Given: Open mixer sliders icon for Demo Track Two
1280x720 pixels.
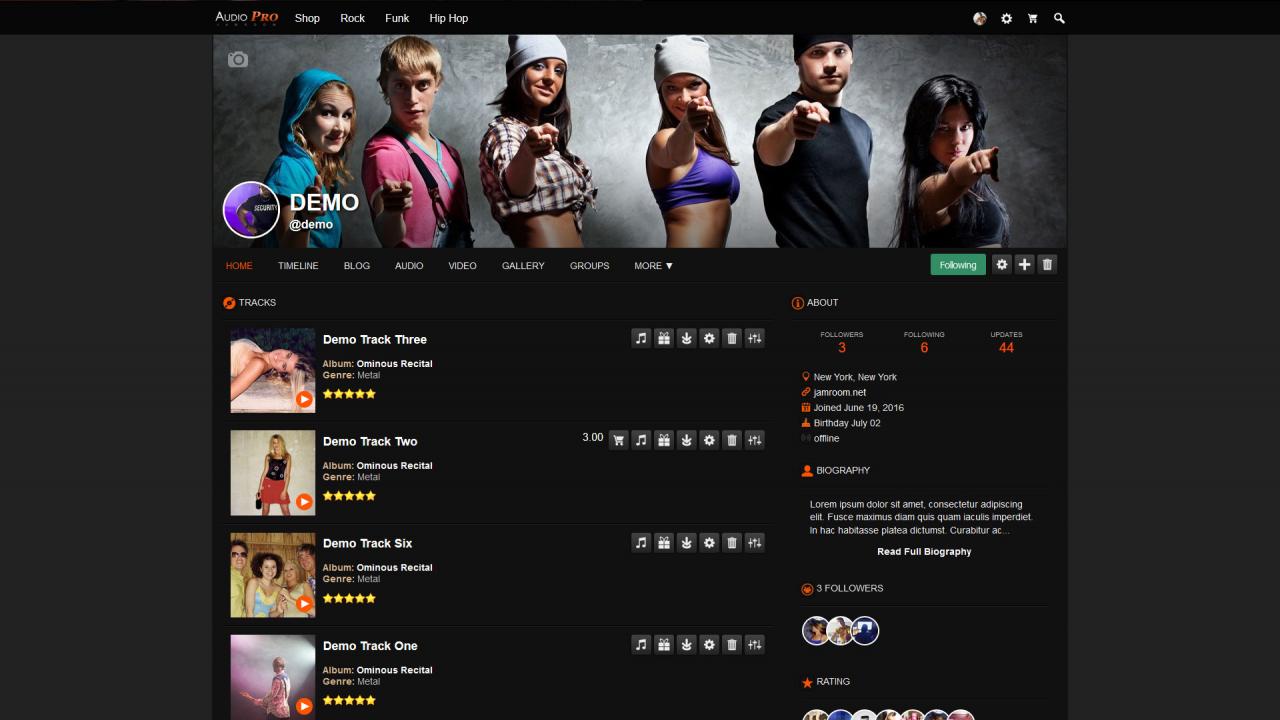Looking at the screenshot, I should (755, 440).
